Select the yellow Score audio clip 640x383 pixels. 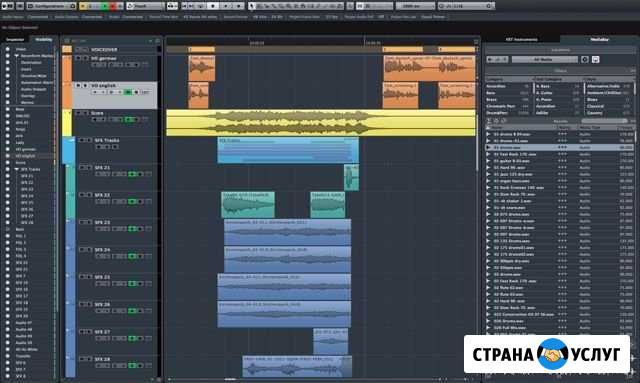[x=321, y=122]
